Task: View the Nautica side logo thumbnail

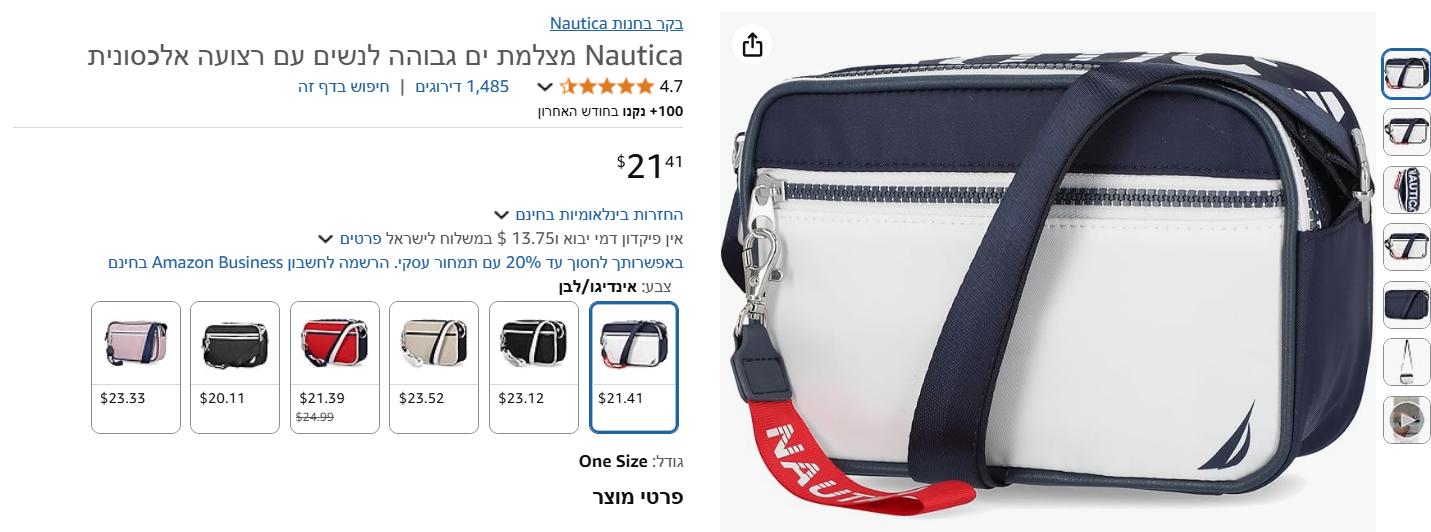Action: pos(1406,190)
